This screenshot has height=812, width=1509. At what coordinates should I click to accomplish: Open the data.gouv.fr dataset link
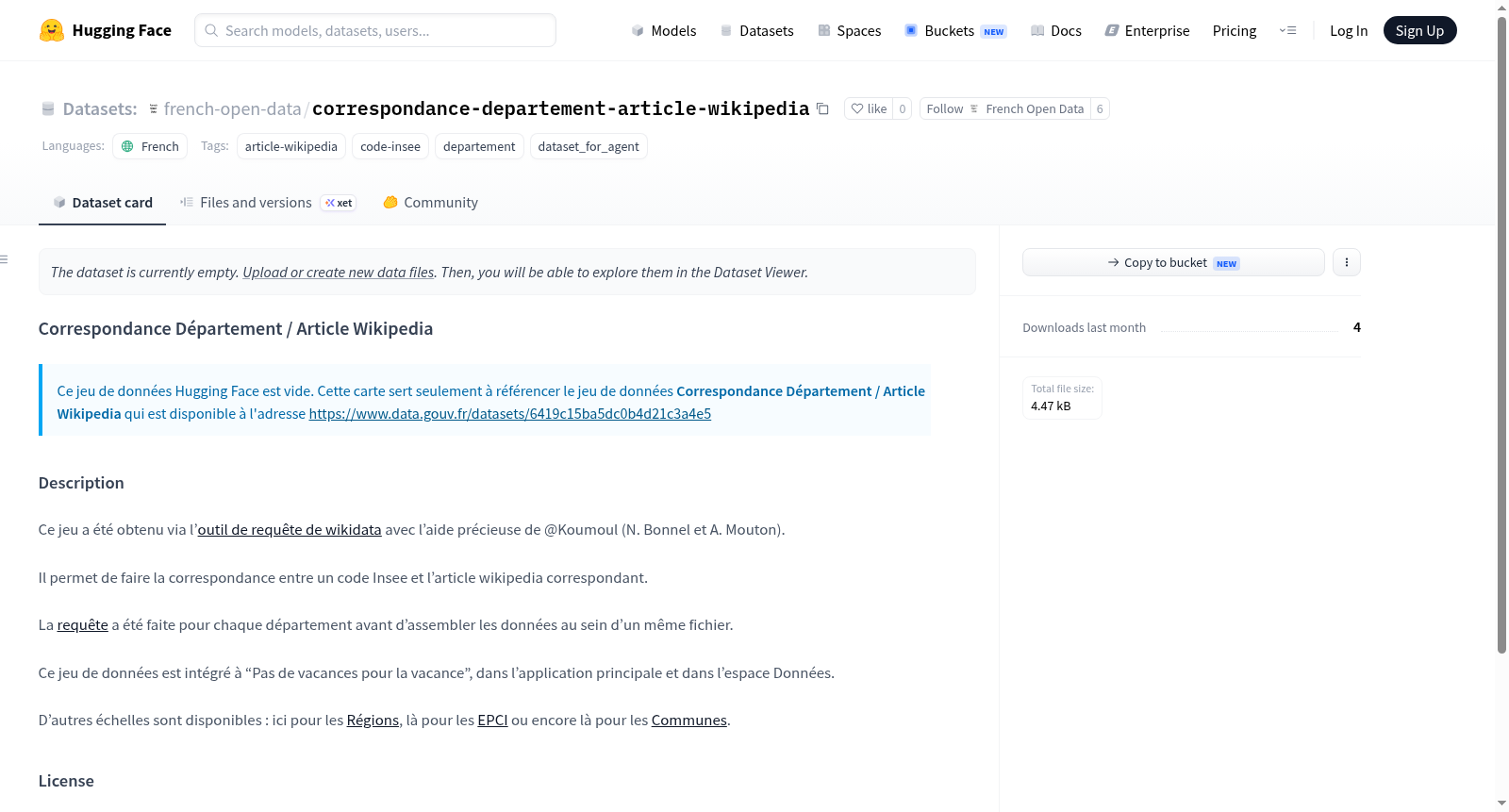click(510, 413)
